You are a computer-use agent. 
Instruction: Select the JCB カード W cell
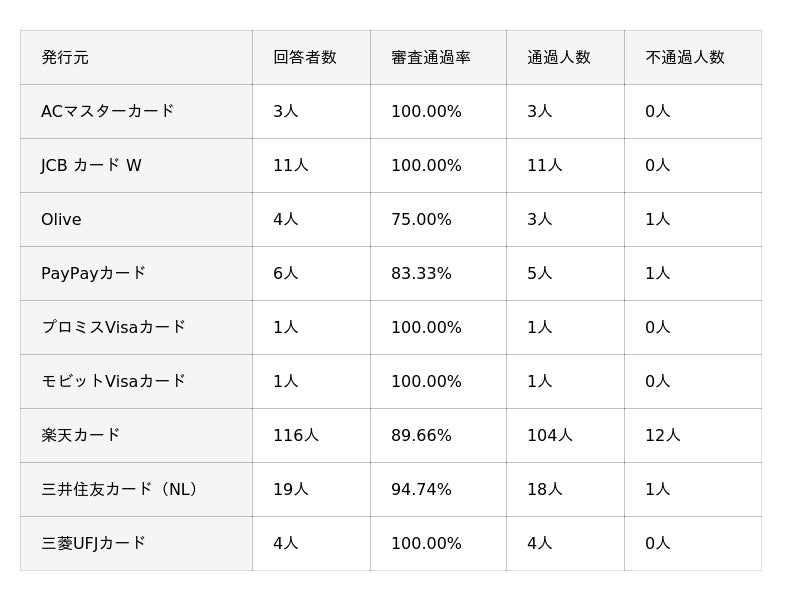91,166
